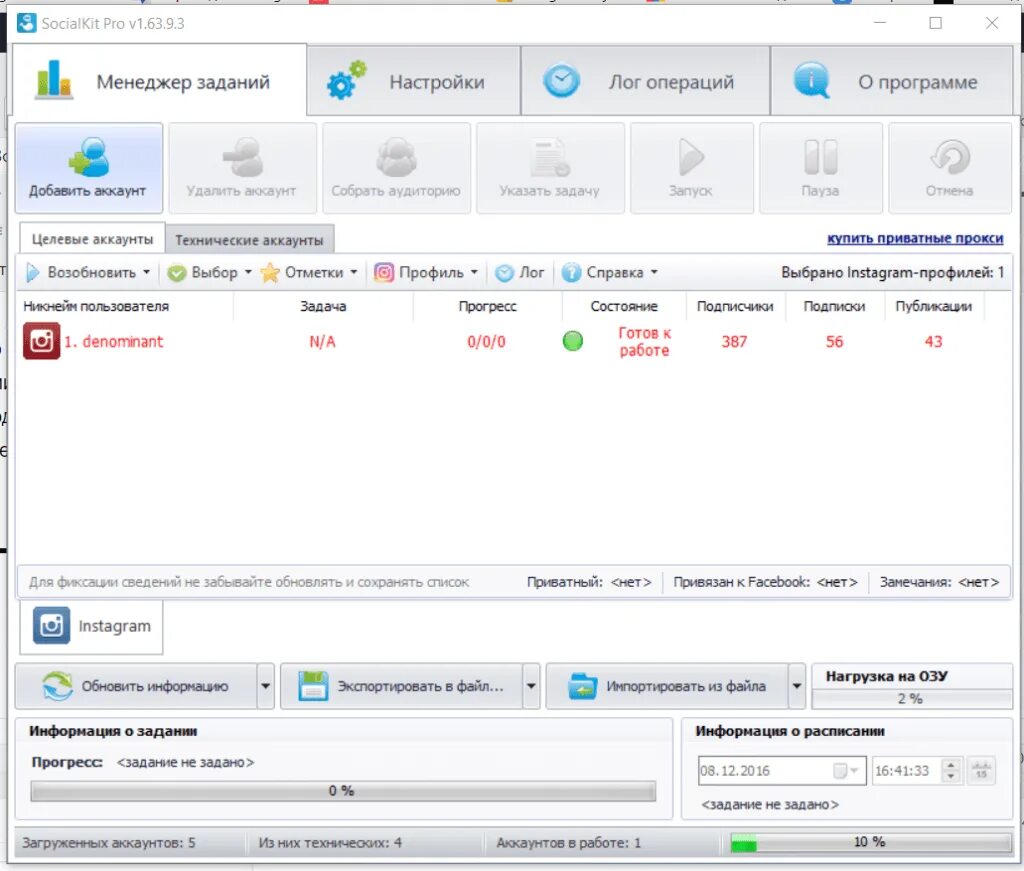Screen dimensions: 1024x871
Task: Open the Лог операций tab
Action: click(645, 81)
